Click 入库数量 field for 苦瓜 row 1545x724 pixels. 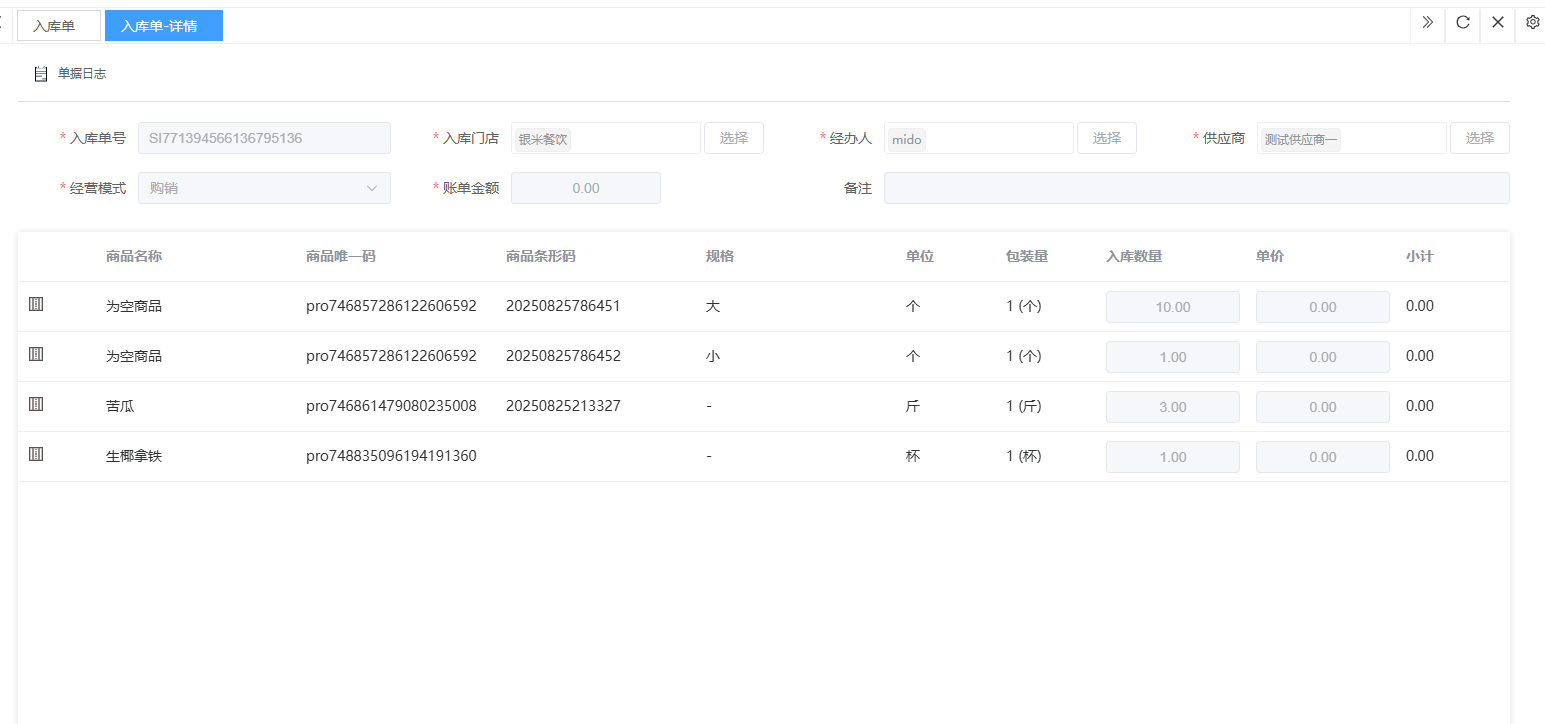pos(1172,407)
